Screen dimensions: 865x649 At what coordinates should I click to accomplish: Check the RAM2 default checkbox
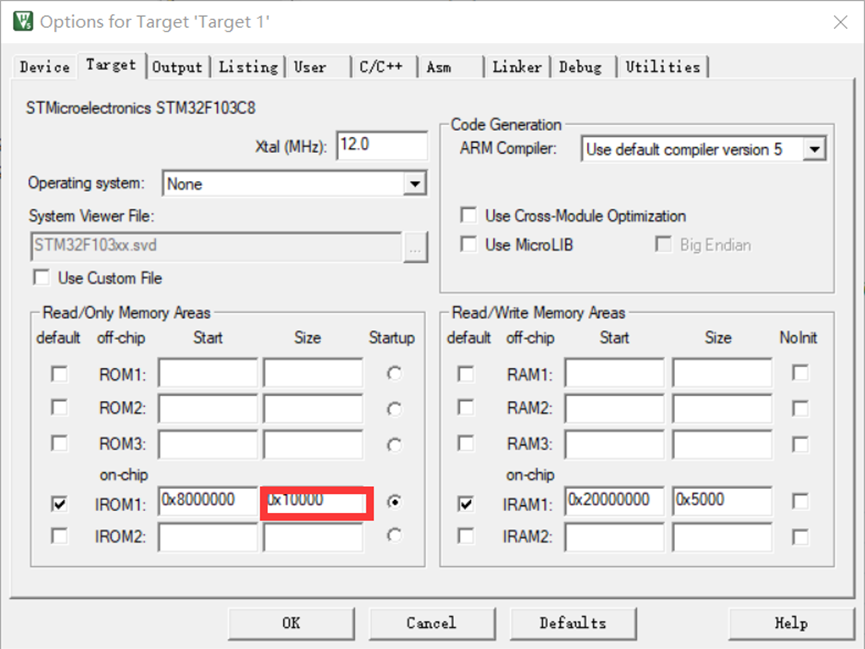[466, 408]
